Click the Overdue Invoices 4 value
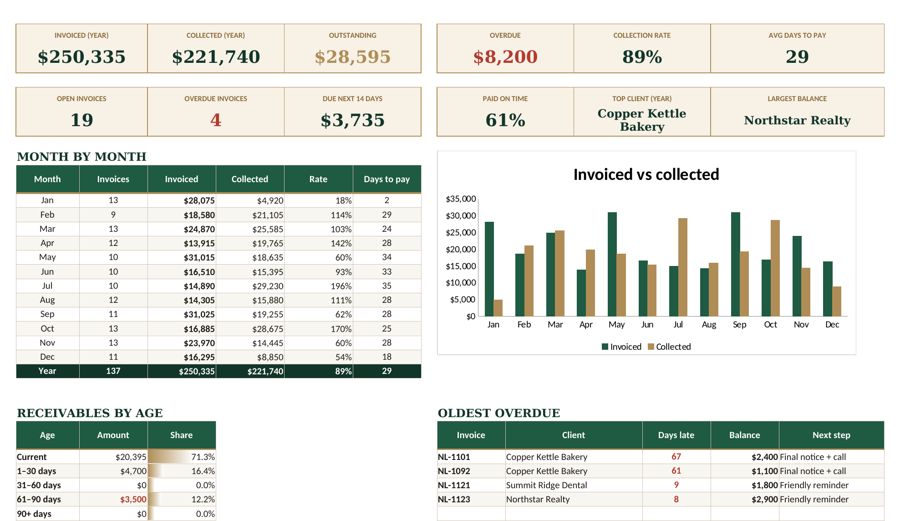Viewport: 900px width, 521px height. pos(216,120)
